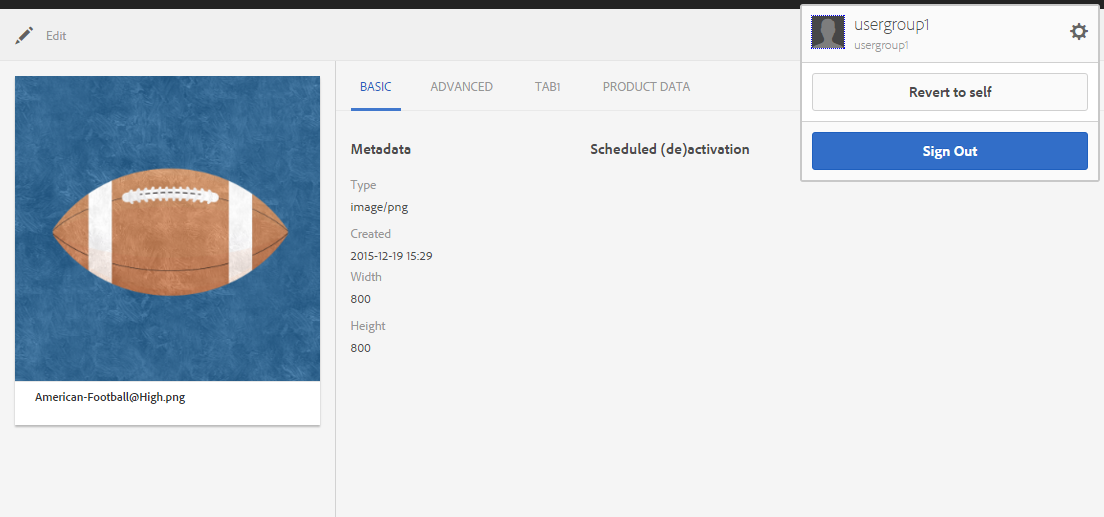
Task: Click the Metadata section heading
Action: pyautogui.click(x=380, y=149)
